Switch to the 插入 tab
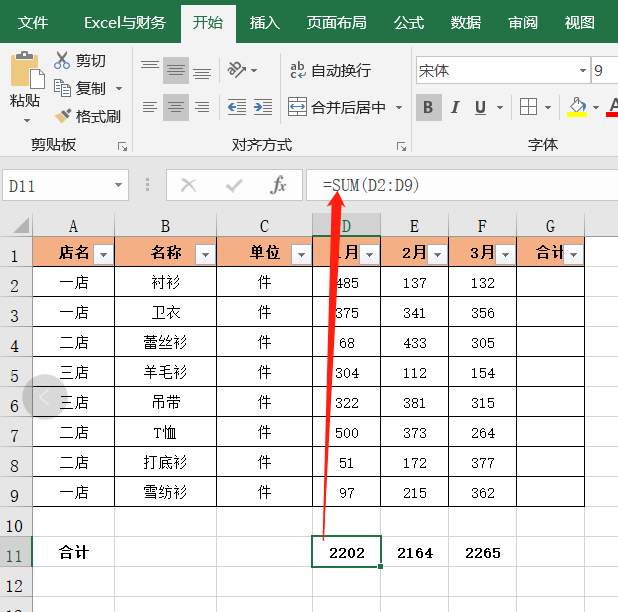 tap(265, 22)
